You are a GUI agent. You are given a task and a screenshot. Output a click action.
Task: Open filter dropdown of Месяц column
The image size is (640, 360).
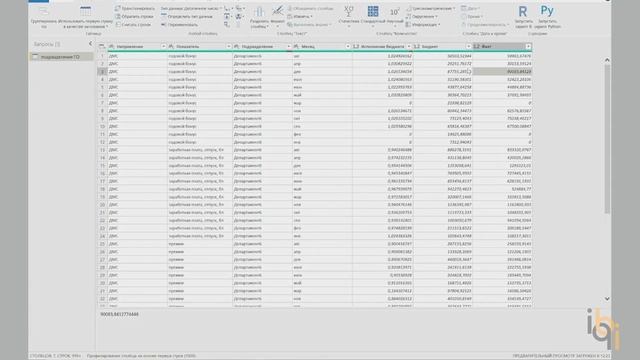pos(348,47)
